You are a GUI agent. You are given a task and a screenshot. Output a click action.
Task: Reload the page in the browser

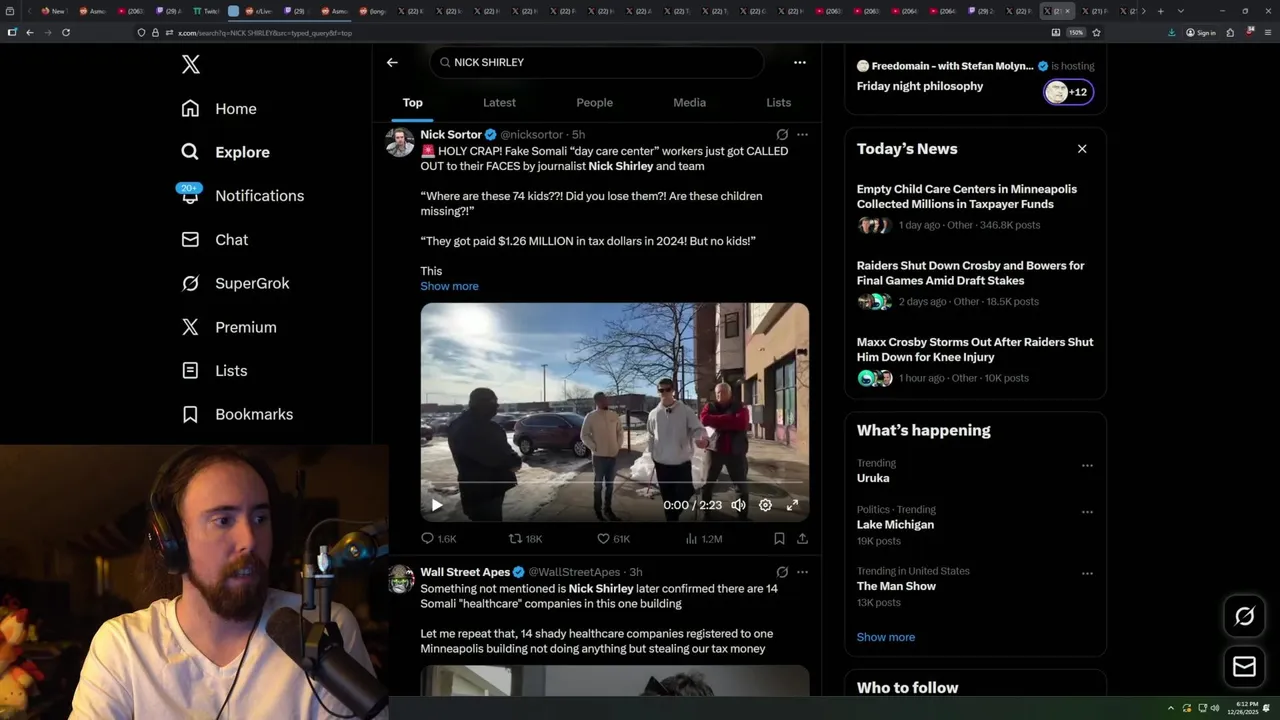point(66,32)
